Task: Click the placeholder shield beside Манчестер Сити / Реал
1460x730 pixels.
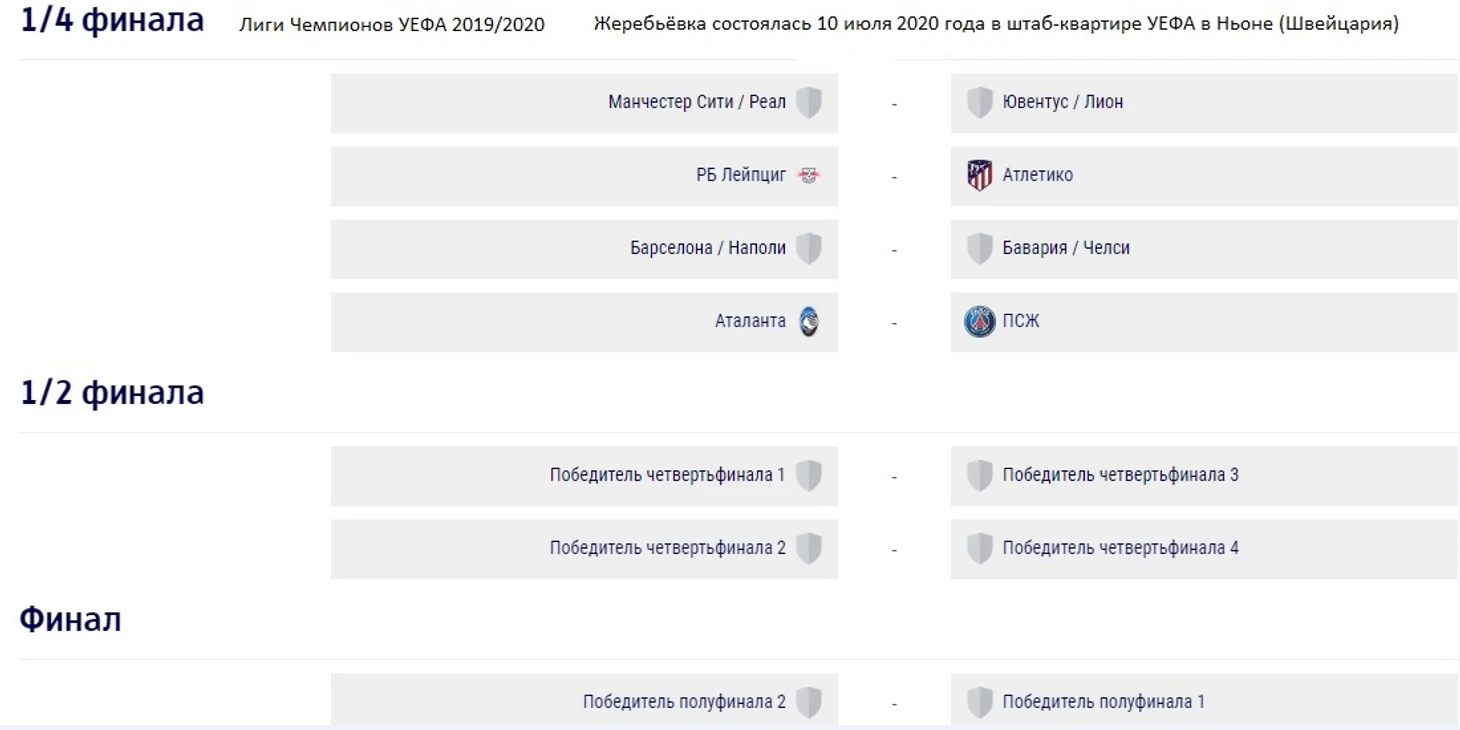Action: click(x=809, y=102)
